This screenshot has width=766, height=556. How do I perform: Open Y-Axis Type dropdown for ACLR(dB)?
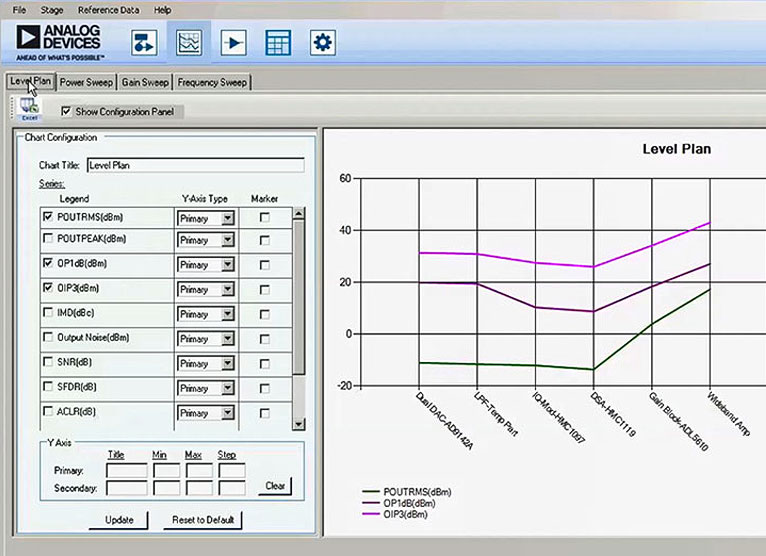[227, 411]
